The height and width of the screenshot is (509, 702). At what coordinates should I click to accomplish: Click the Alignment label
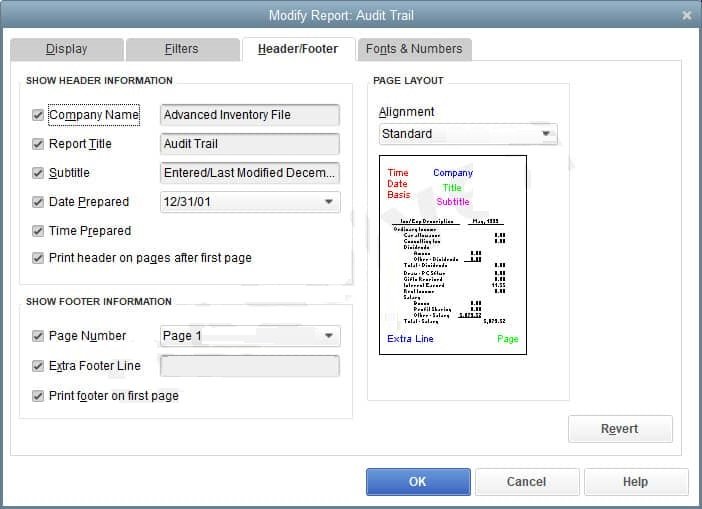pyautogui.click(x=407, y=112)
